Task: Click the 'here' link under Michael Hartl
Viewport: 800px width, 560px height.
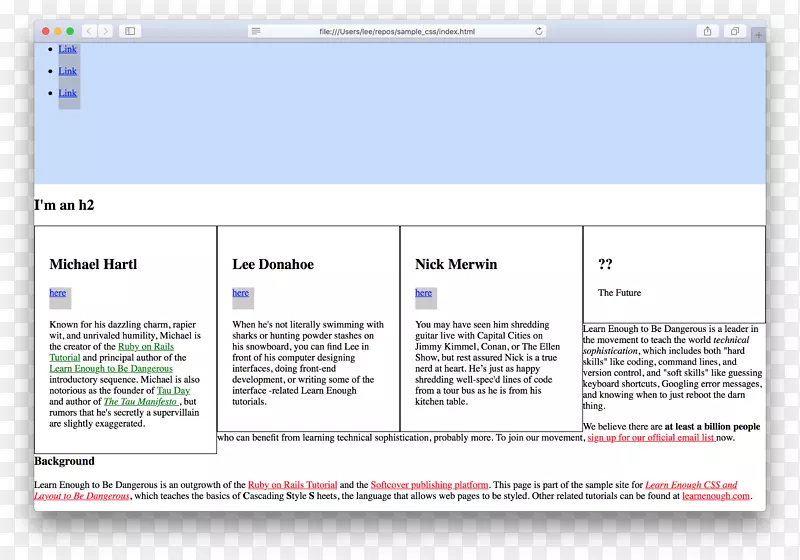Action: click(x=58, y=293)
